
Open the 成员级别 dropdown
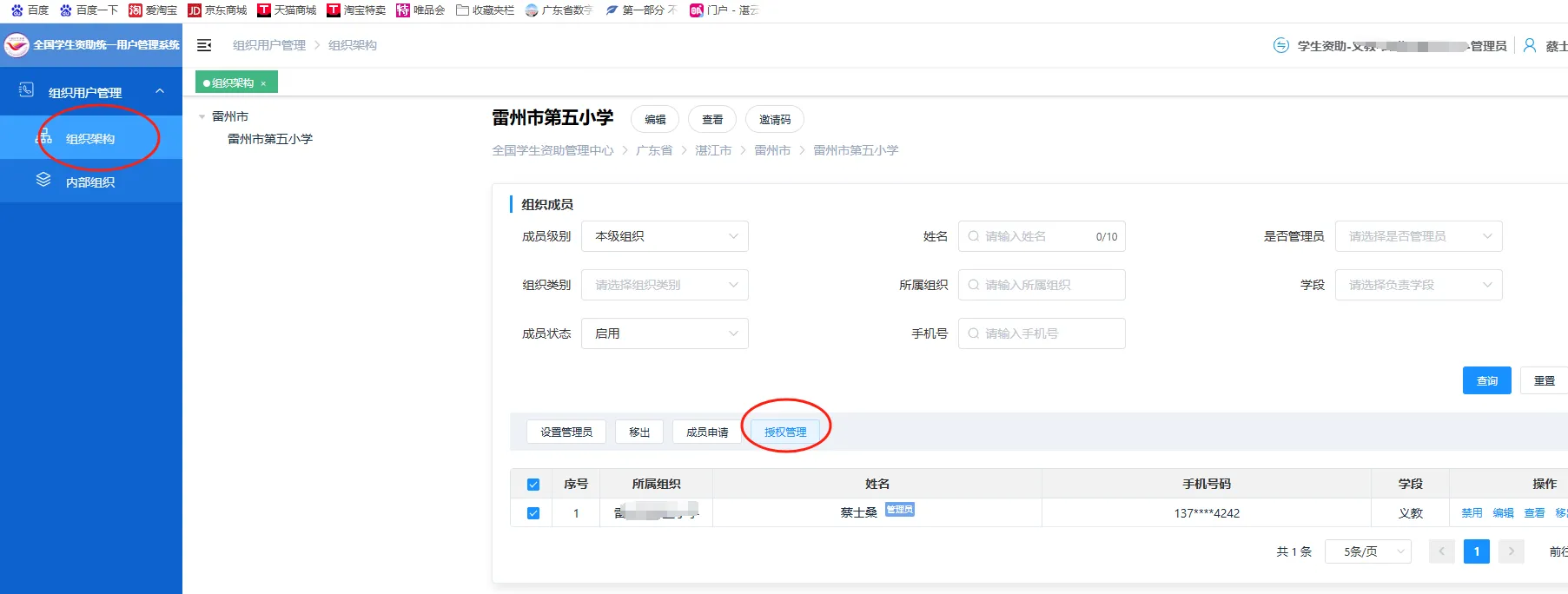click(665, 236)
